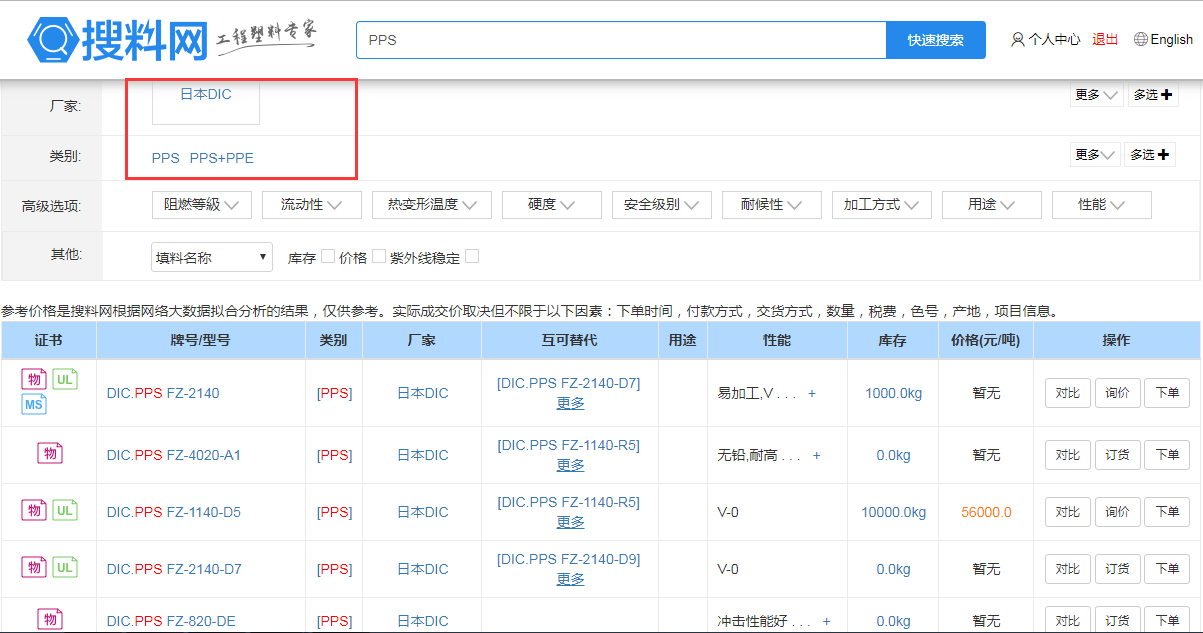This screenshot has width=1203, height=633.
Task: Click UL badge in FZ-2140-D7 row
Action: [65, 567]
